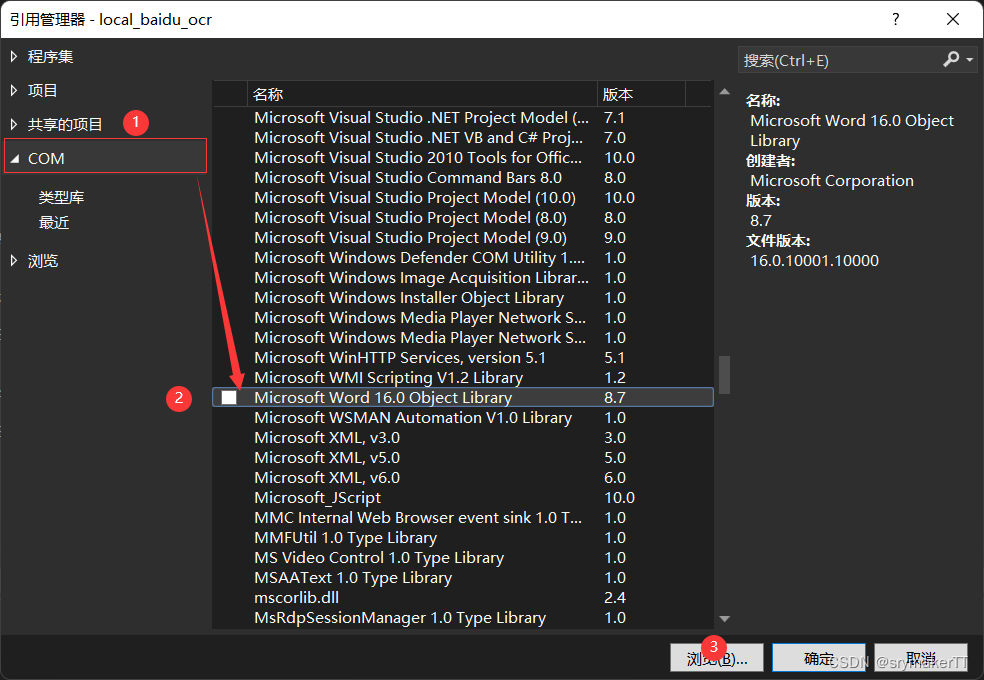This screenshot has height=680, width=984.
Task: Check the Microsoft Word 16.0 Object Library checkbox
Action: coord(229,397)
